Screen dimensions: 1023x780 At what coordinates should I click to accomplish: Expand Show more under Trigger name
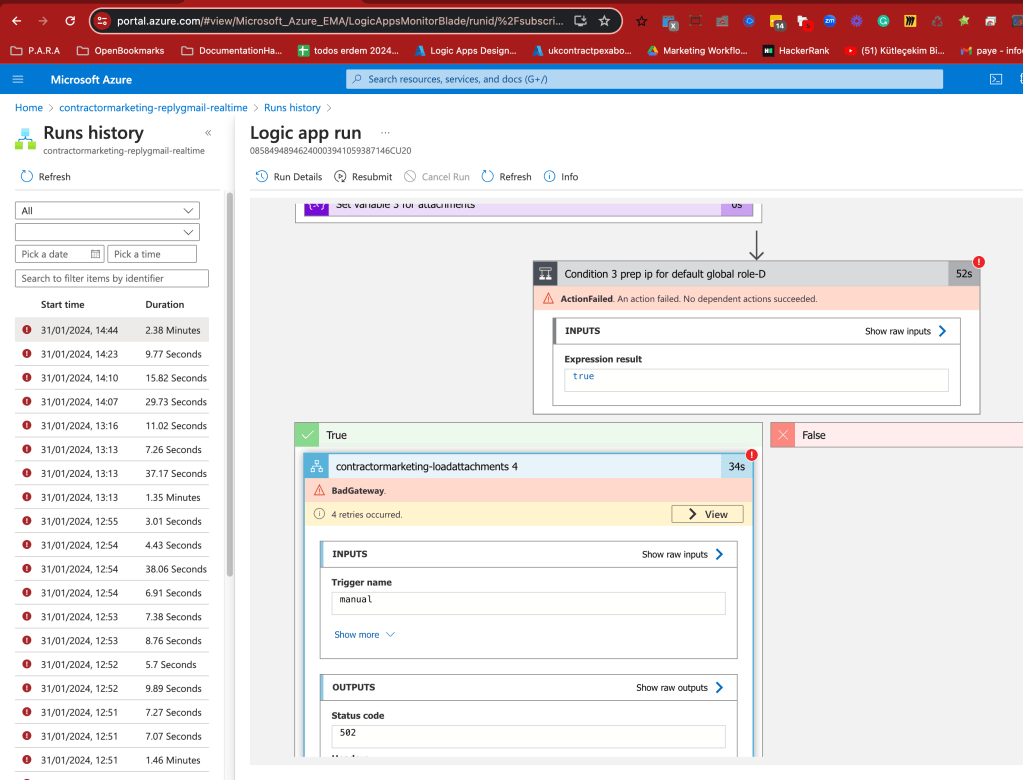(x=365, y=635)
